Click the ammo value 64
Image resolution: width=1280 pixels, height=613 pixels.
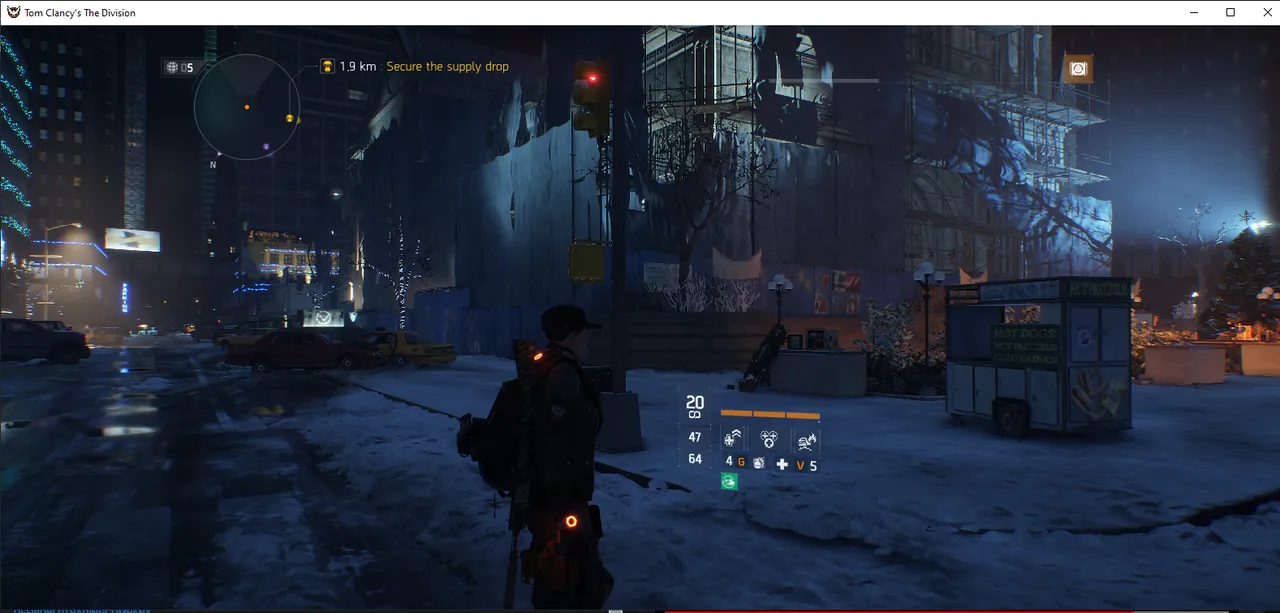tap(695, 460)
